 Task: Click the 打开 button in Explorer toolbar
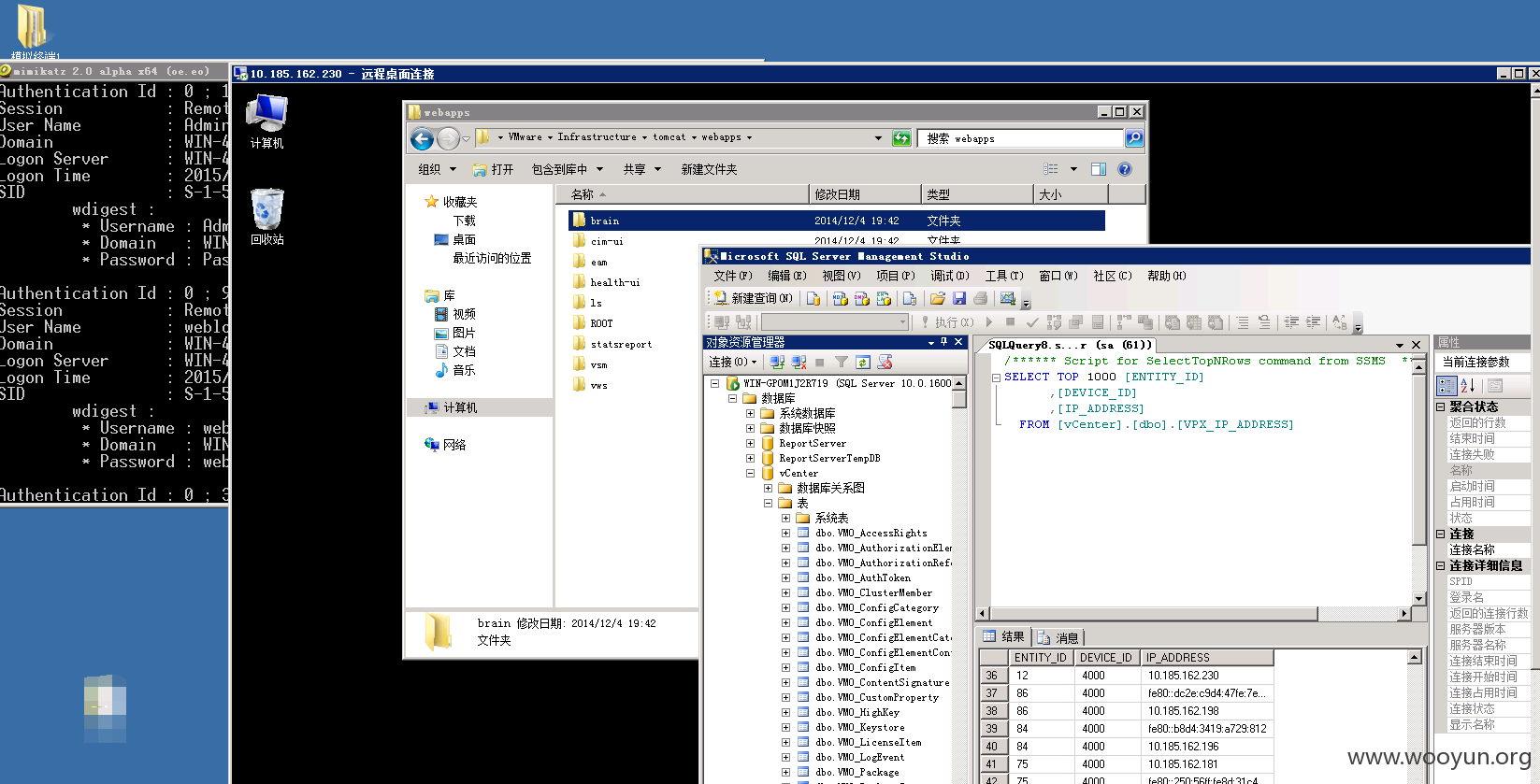tap(493, 169)
